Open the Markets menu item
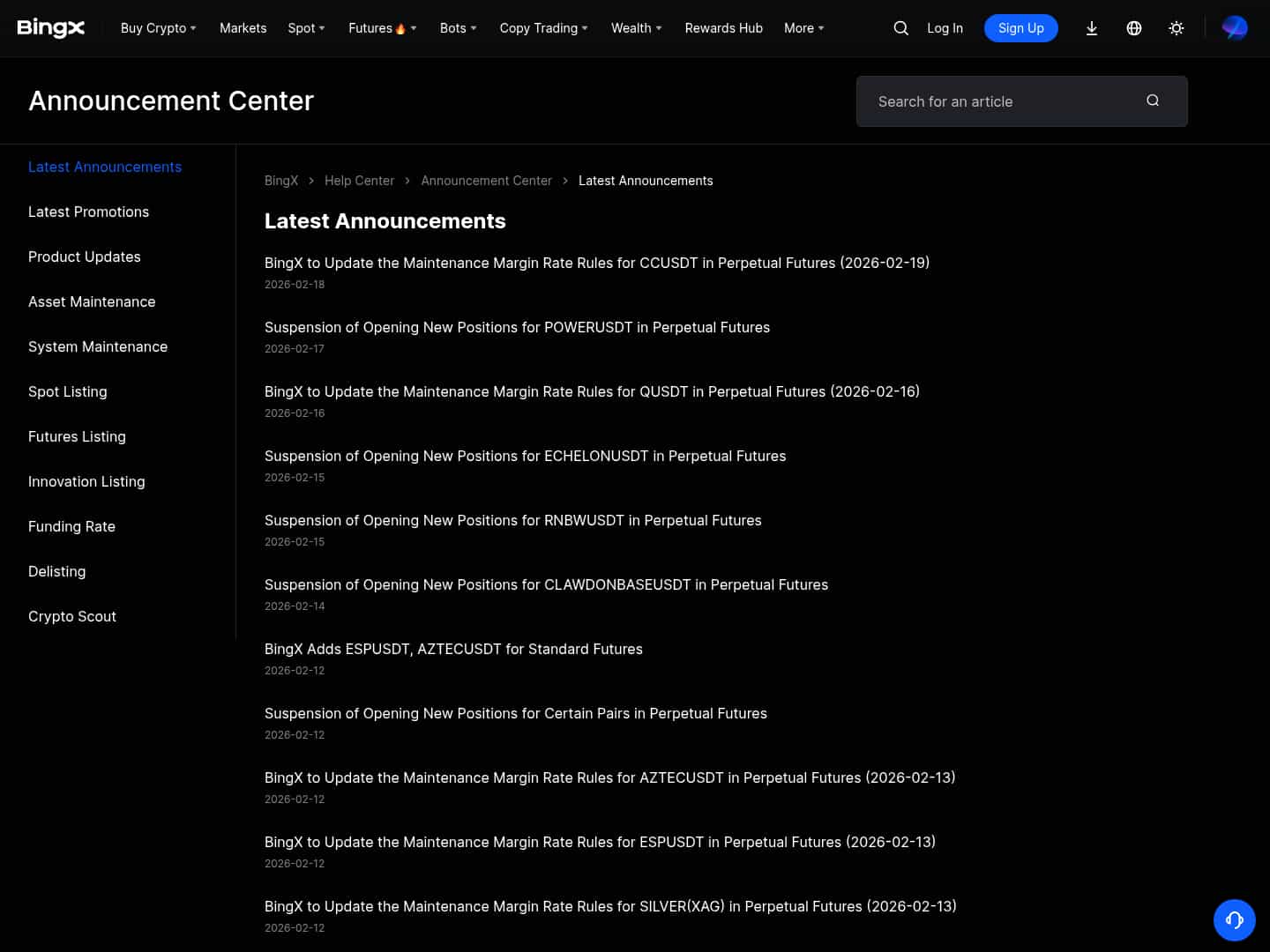1270x952 pixels. [x=243, y=27]
